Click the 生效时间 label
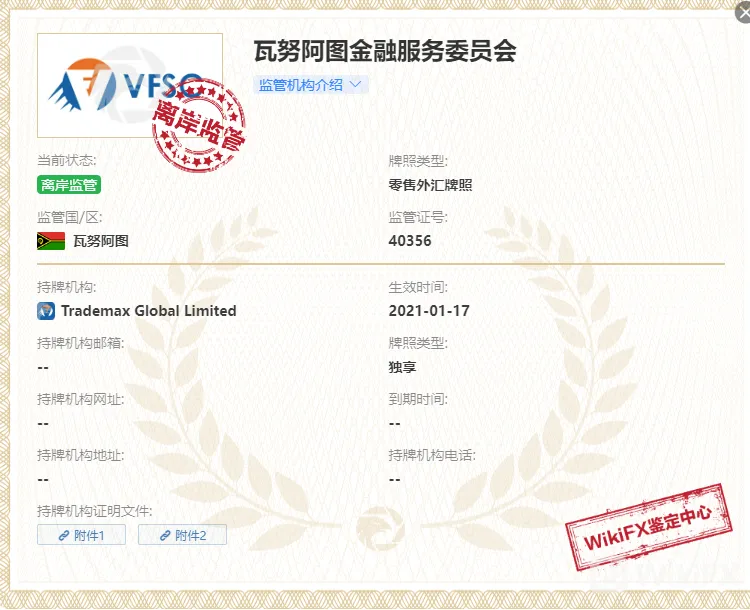 point(418,288)
